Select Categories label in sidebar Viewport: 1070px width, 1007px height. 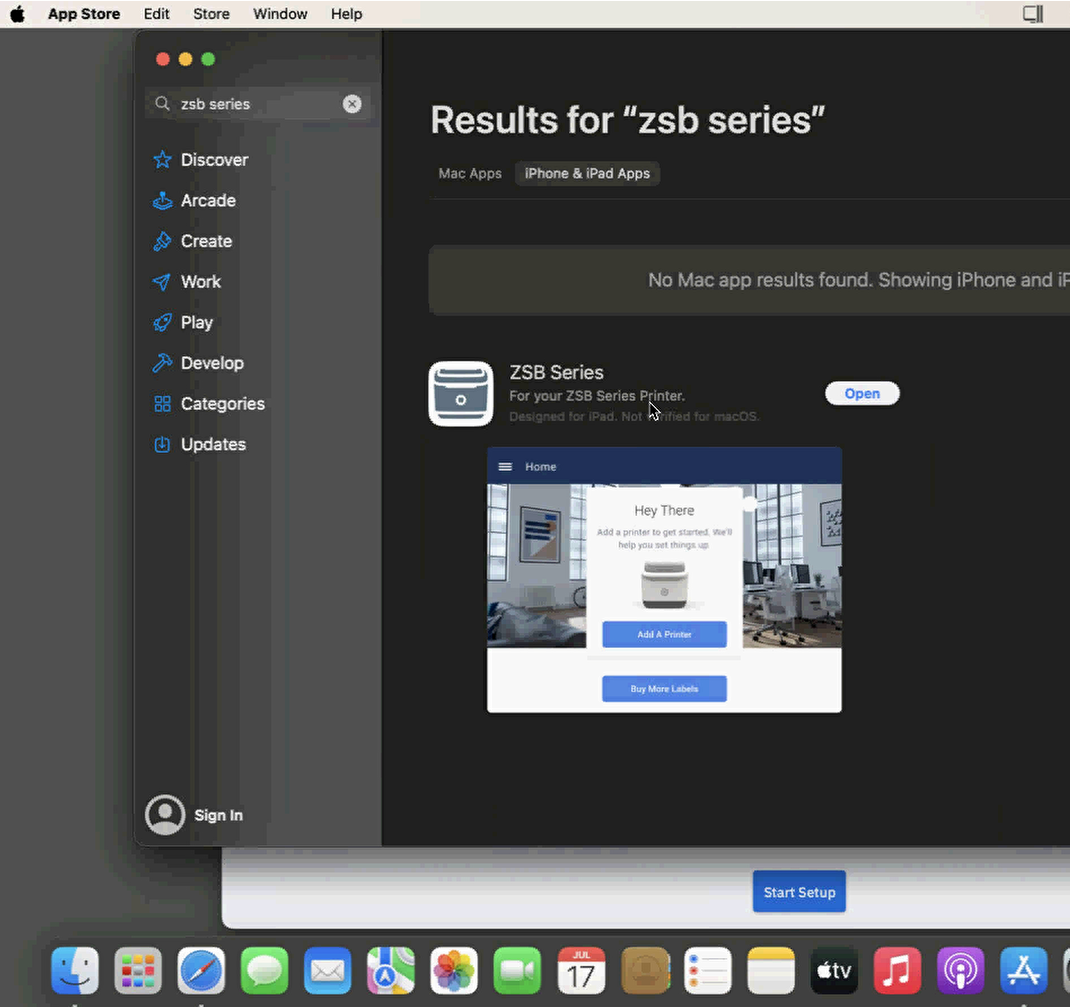pyautogui.click(x=222, y=404)
